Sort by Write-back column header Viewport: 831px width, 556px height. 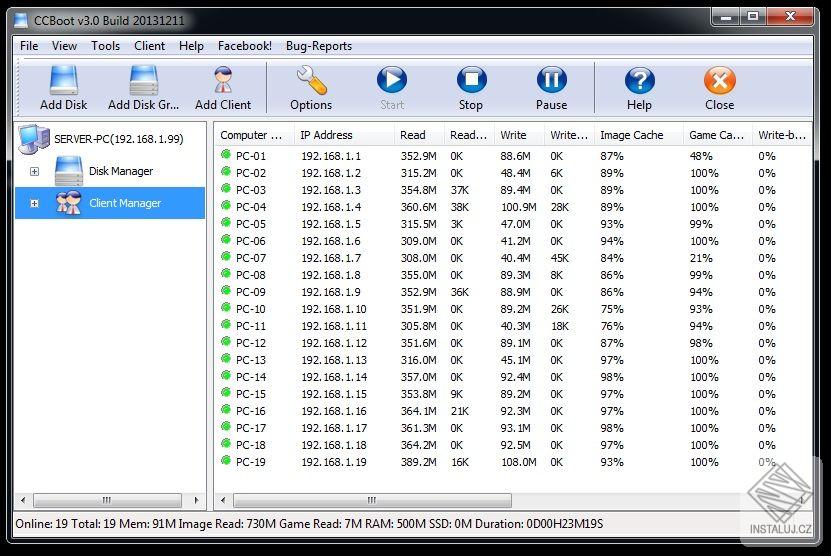[x=782, y=135]
